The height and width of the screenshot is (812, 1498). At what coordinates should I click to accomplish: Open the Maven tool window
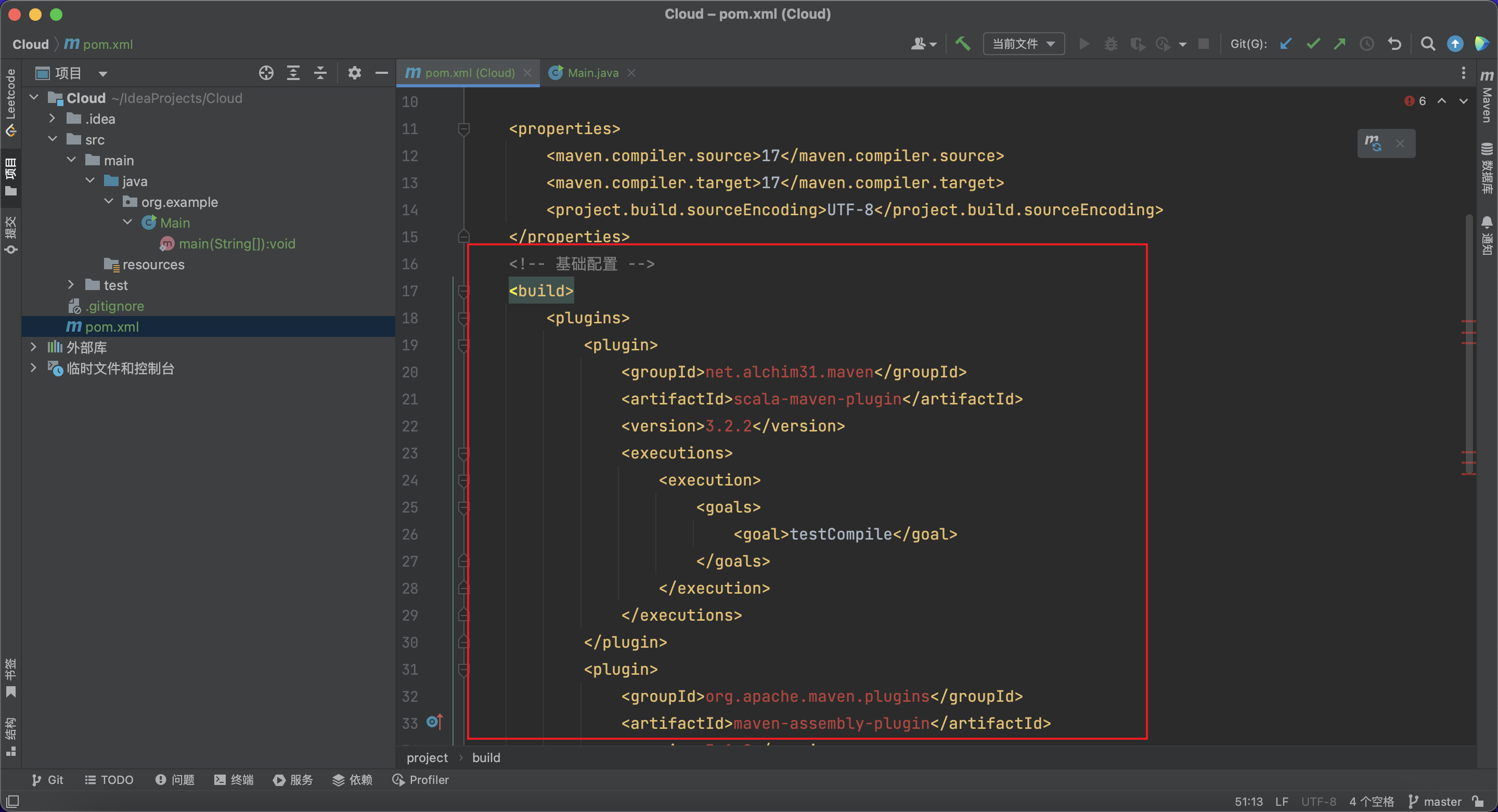click(1487, 96)
